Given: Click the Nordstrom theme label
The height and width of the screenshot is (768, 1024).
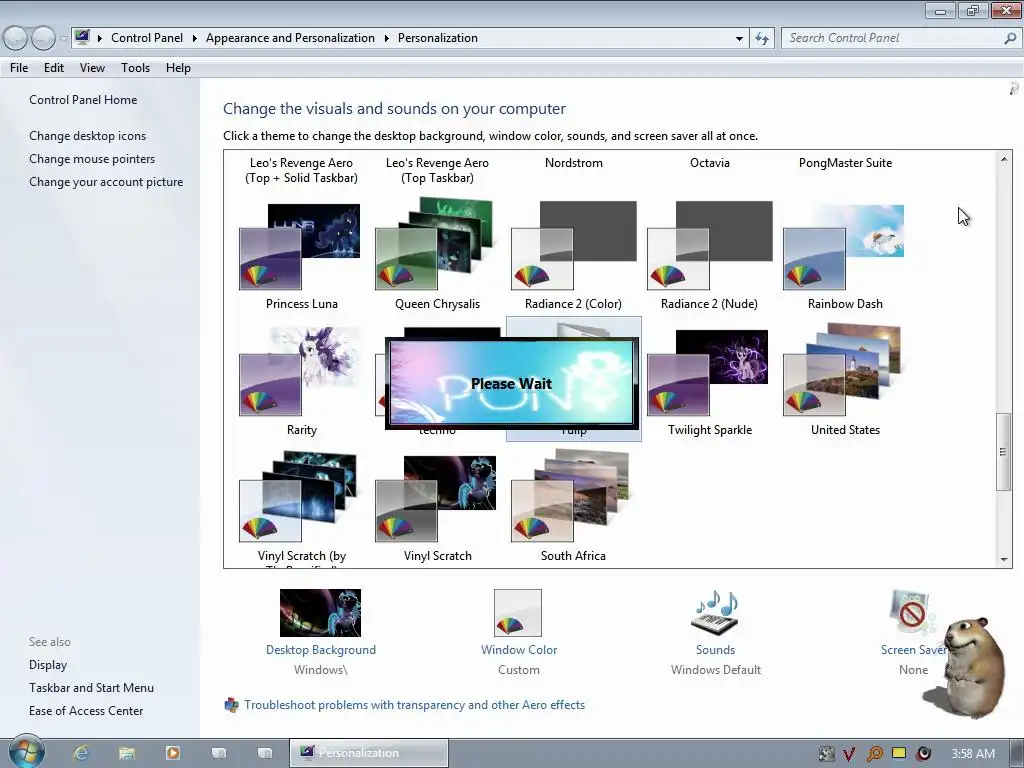Looking at the screenshot, I should pyautogui.click(x=573, y=163).
